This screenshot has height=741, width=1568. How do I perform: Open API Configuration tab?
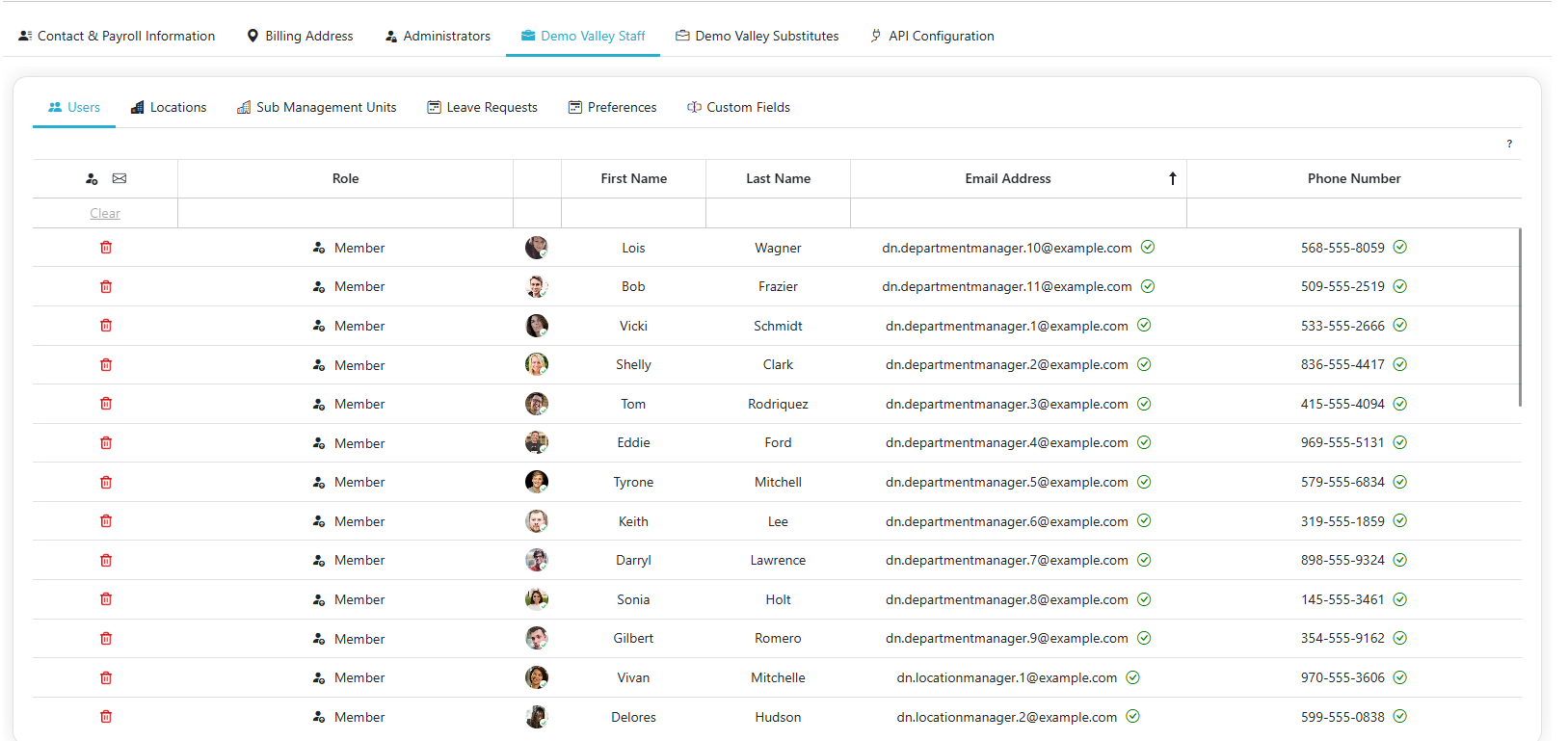pos(932,36)
